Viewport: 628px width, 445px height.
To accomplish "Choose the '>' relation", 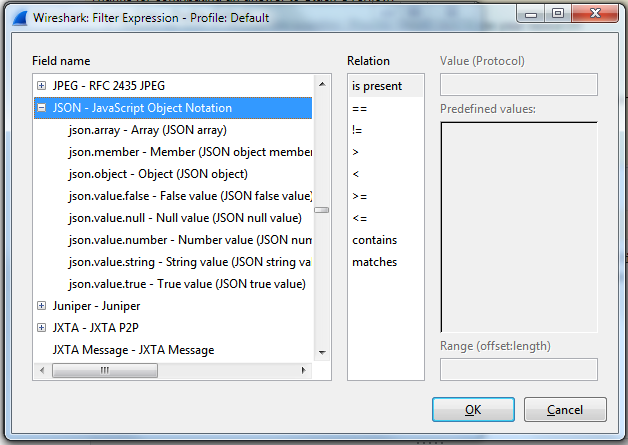I will [386, 152].
